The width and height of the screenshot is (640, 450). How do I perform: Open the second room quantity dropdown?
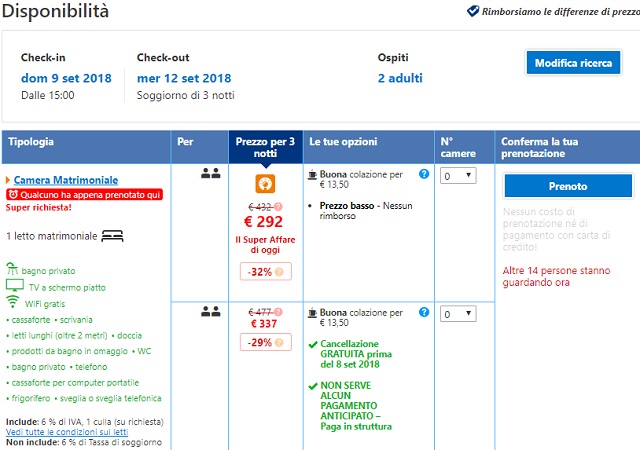456,314
